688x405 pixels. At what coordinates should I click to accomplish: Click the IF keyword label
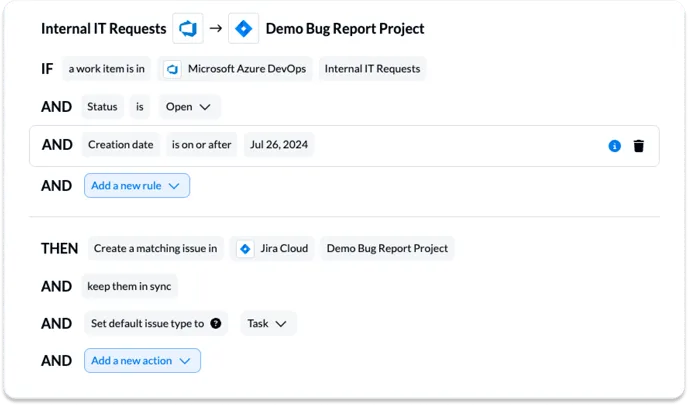pyautogui.click(x=47, y=69)
